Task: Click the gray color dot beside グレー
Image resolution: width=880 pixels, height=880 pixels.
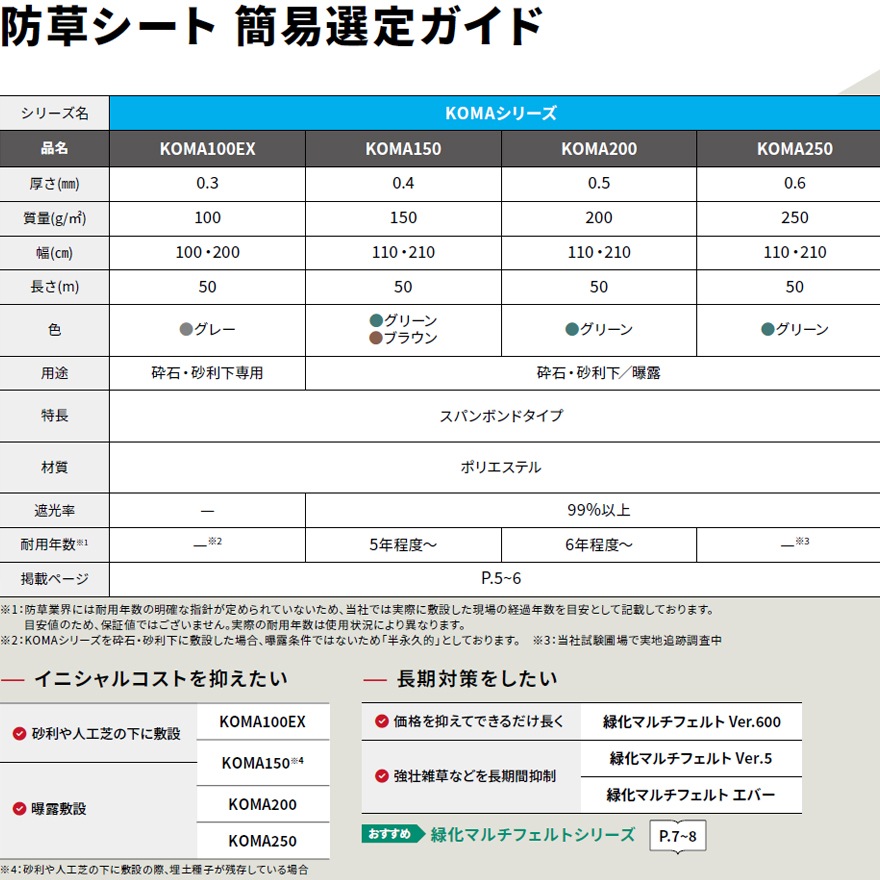Action: point(185,329)
